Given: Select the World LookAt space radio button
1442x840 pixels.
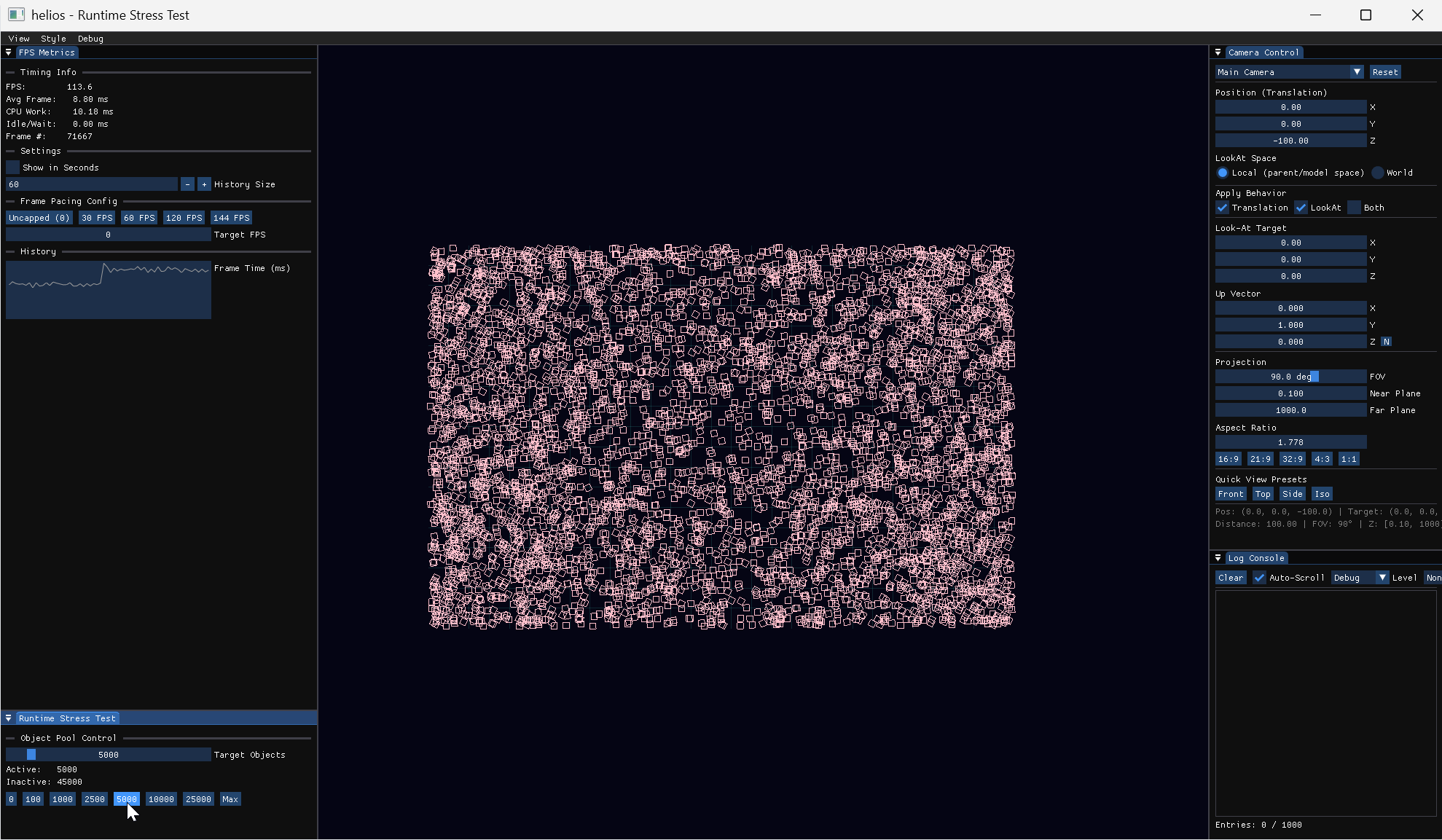Looking at the screenshot, I should pos(1377,173).
